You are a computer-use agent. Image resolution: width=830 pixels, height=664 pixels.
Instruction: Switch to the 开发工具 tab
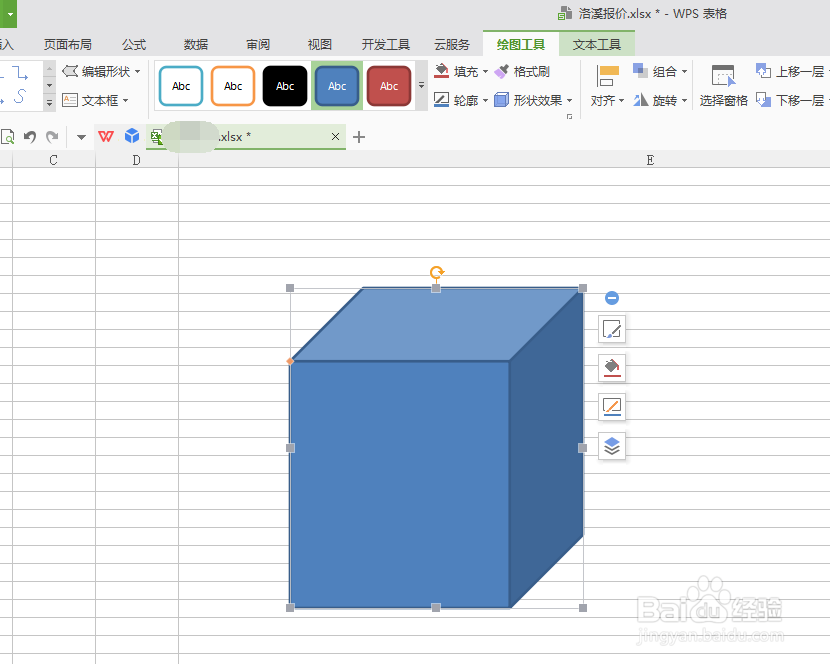coord(386,44)
